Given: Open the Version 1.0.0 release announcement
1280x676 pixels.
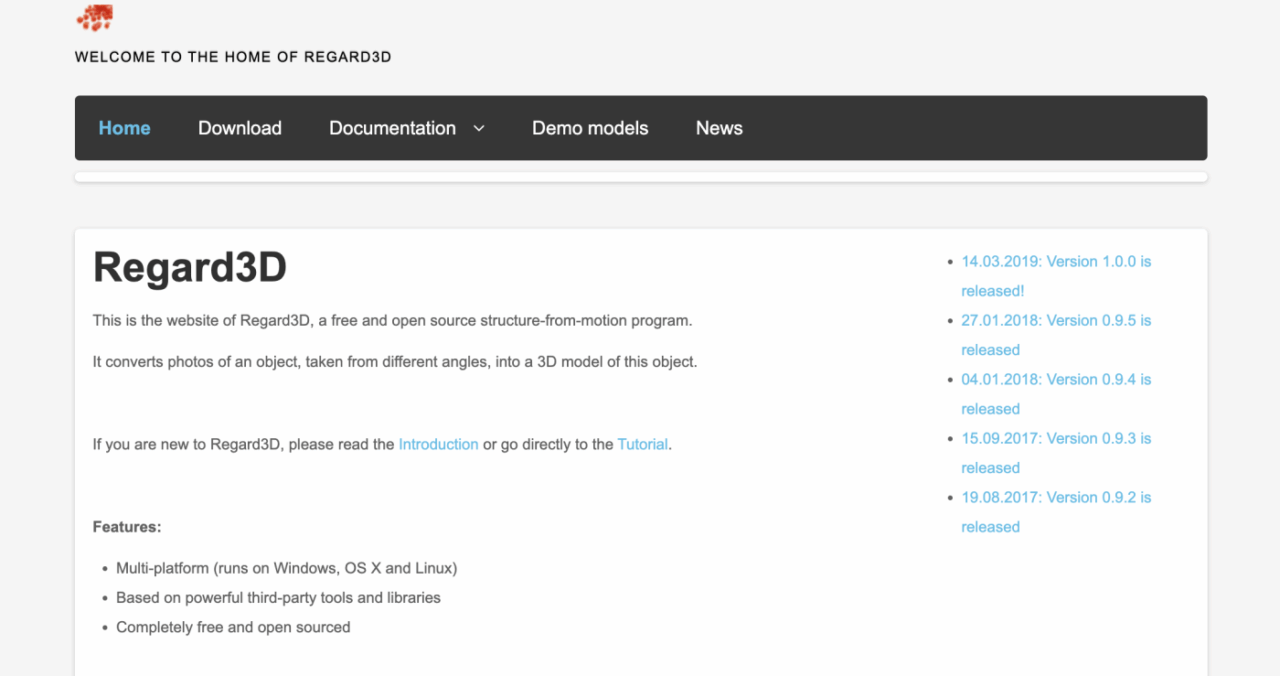Looking at the screenshot, I should click(x=1055, y=262).
